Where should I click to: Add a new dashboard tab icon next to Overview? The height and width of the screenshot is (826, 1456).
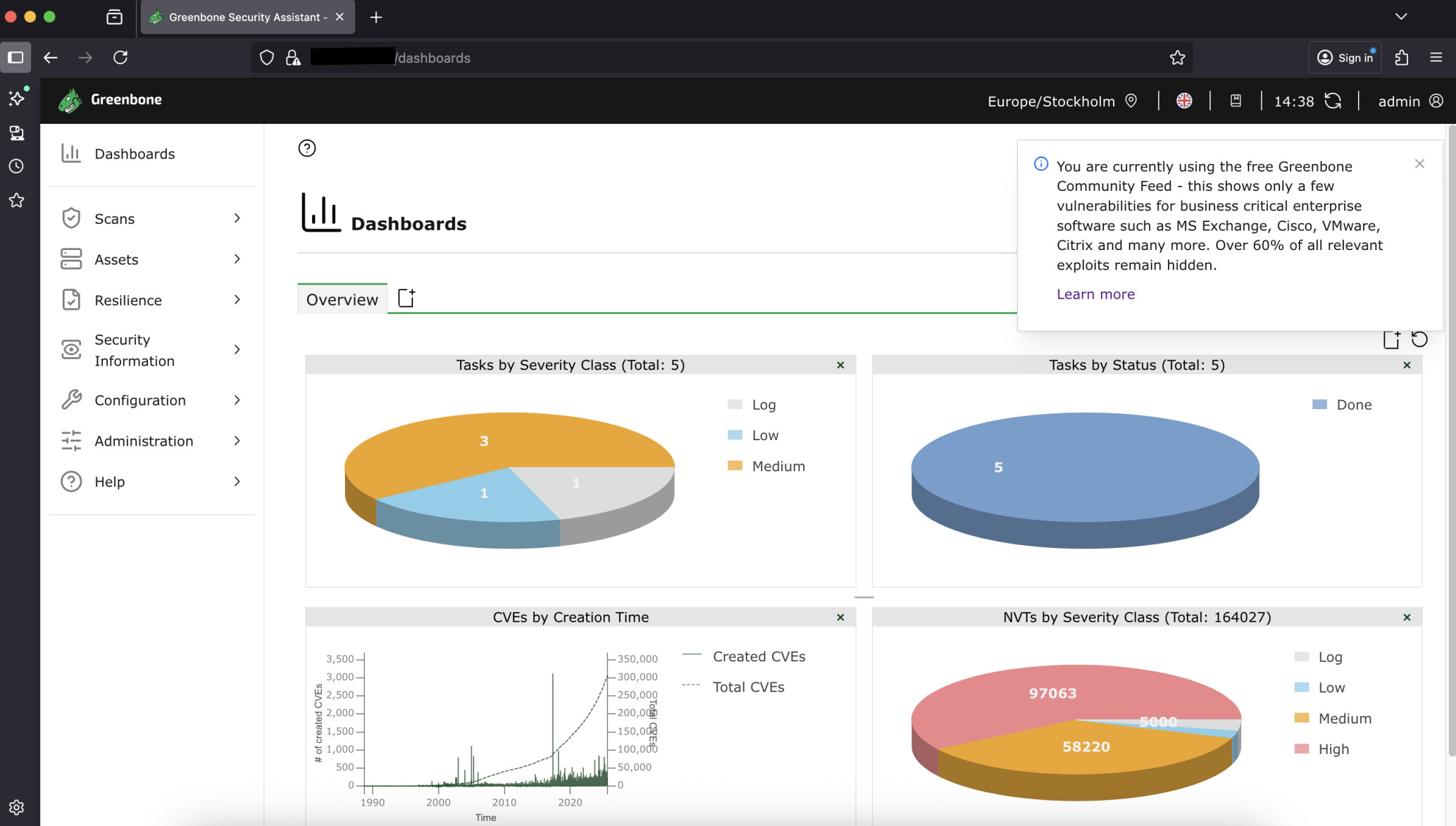click(x=406, y=298)
